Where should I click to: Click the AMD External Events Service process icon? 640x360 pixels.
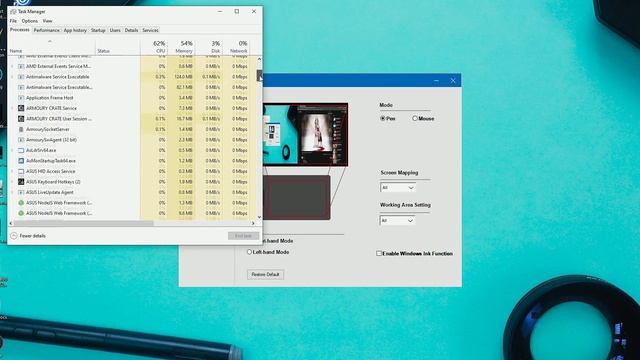click(21, 66)
